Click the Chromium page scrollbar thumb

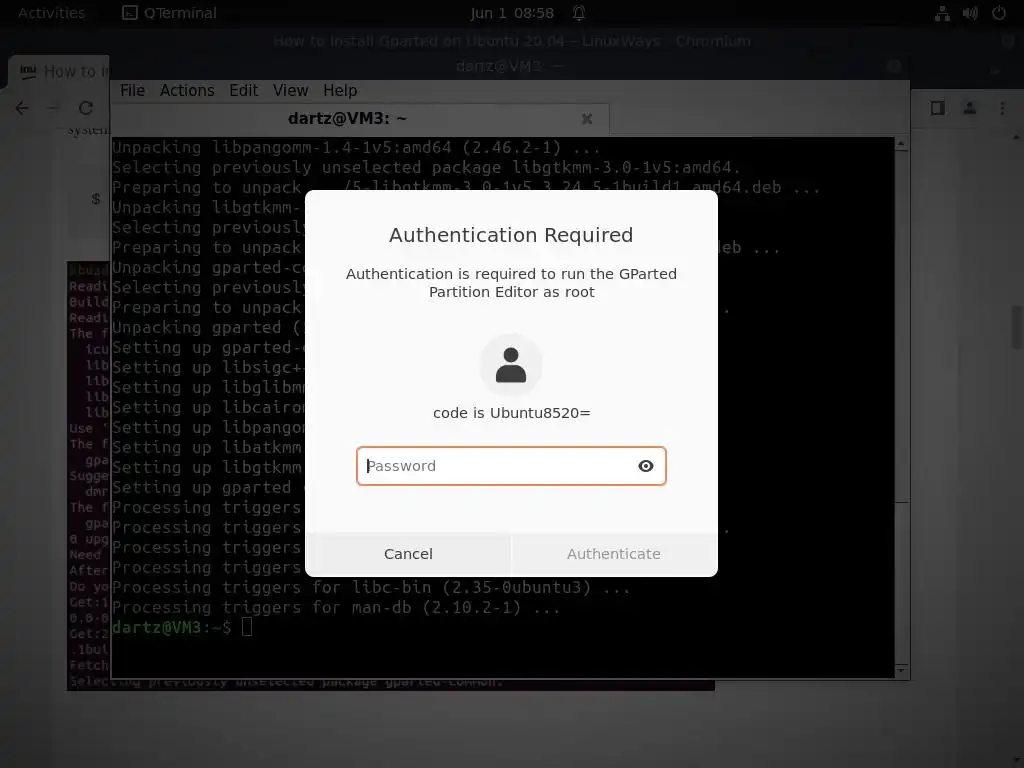[1017, 327]
